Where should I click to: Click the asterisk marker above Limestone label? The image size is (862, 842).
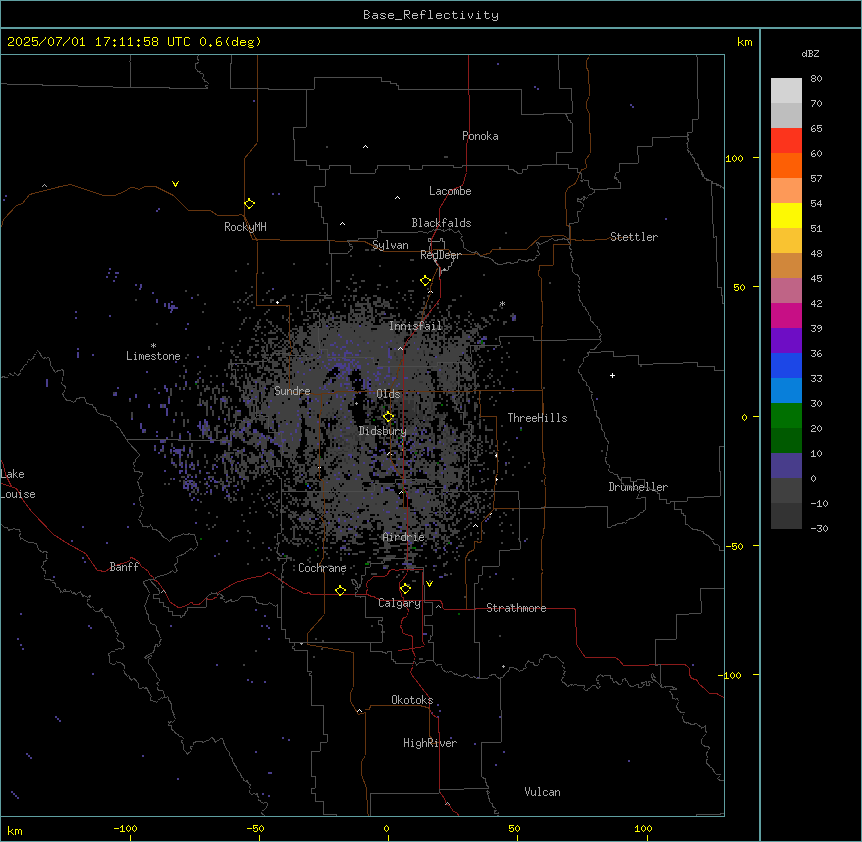153,346
